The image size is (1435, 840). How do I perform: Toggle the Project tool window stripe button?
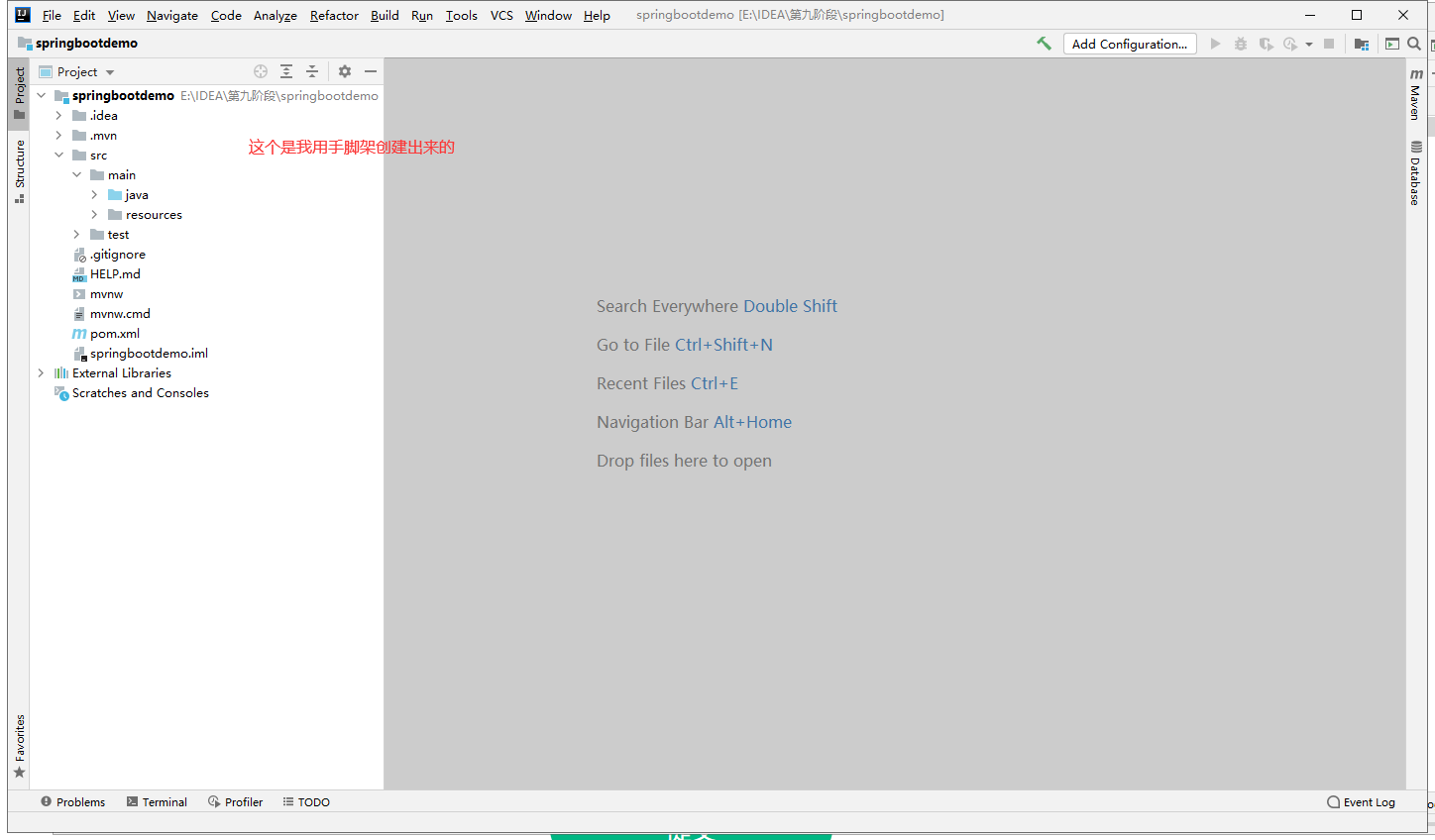click(x=19, y=93)
